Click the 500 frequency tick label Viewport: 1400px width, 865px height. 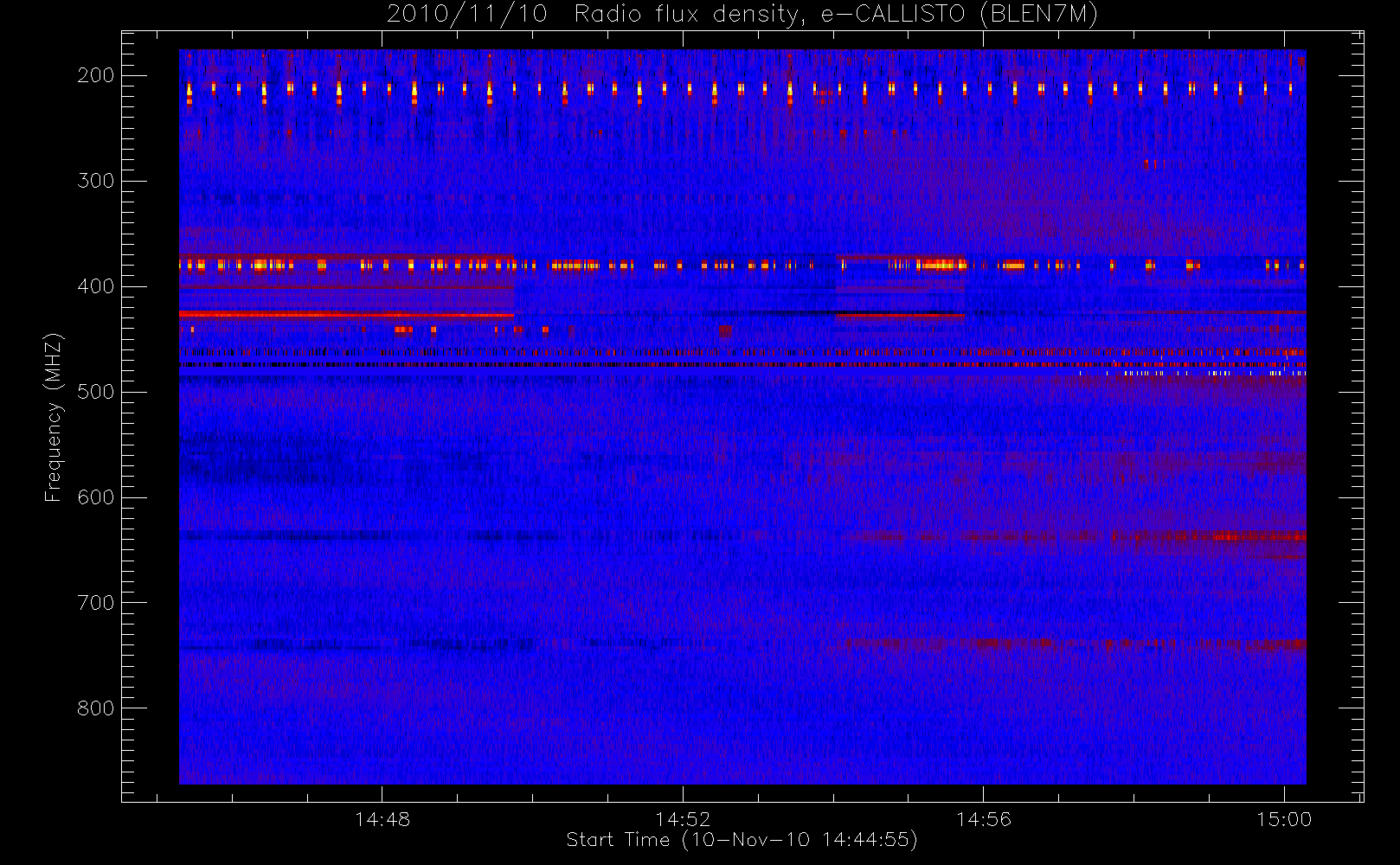point(96,392)
